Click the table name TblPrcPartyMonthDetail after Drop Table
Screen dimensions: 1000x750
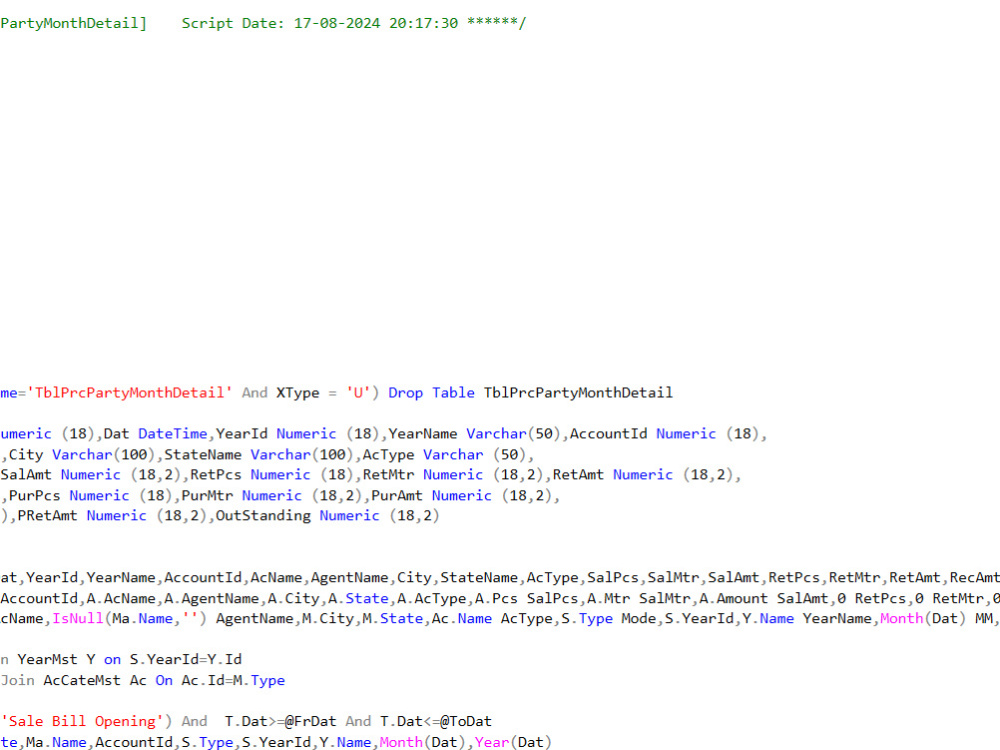coord(578,393)
